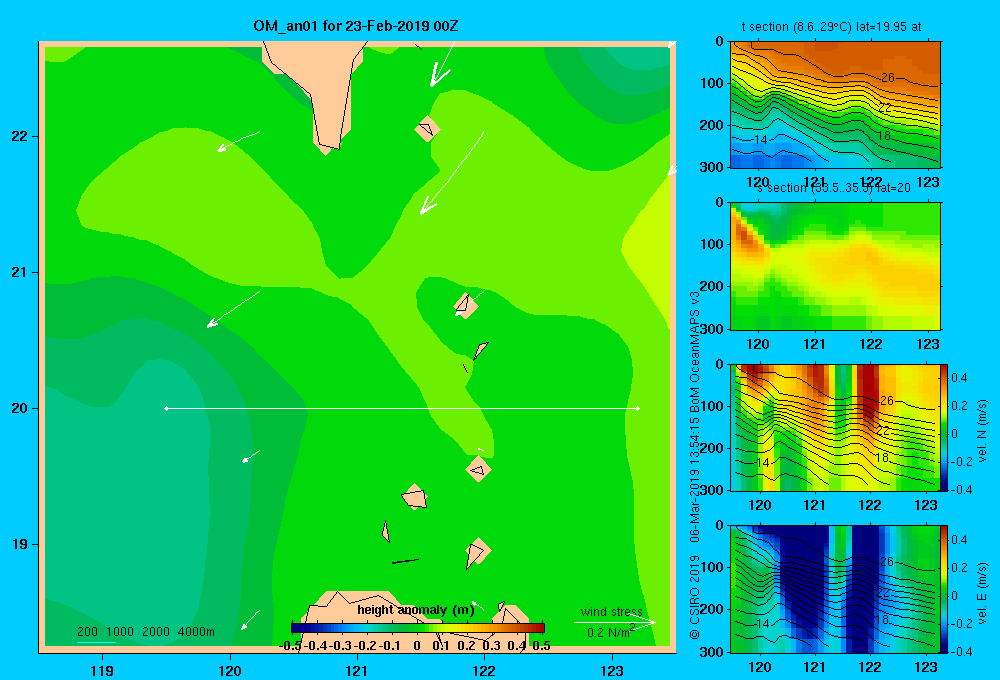This screenshot has width=1000, height=680.
Task: Click latitude label 21 on main map
Action: 20,272
